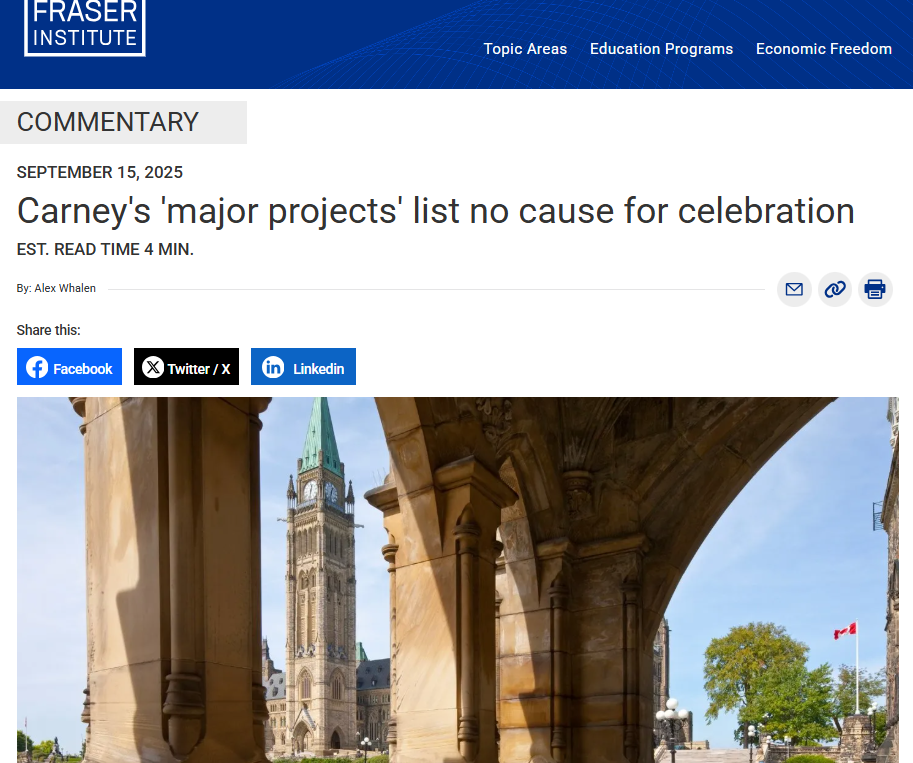Share the article on LinkedIn
913x763 pixels.
303,366
